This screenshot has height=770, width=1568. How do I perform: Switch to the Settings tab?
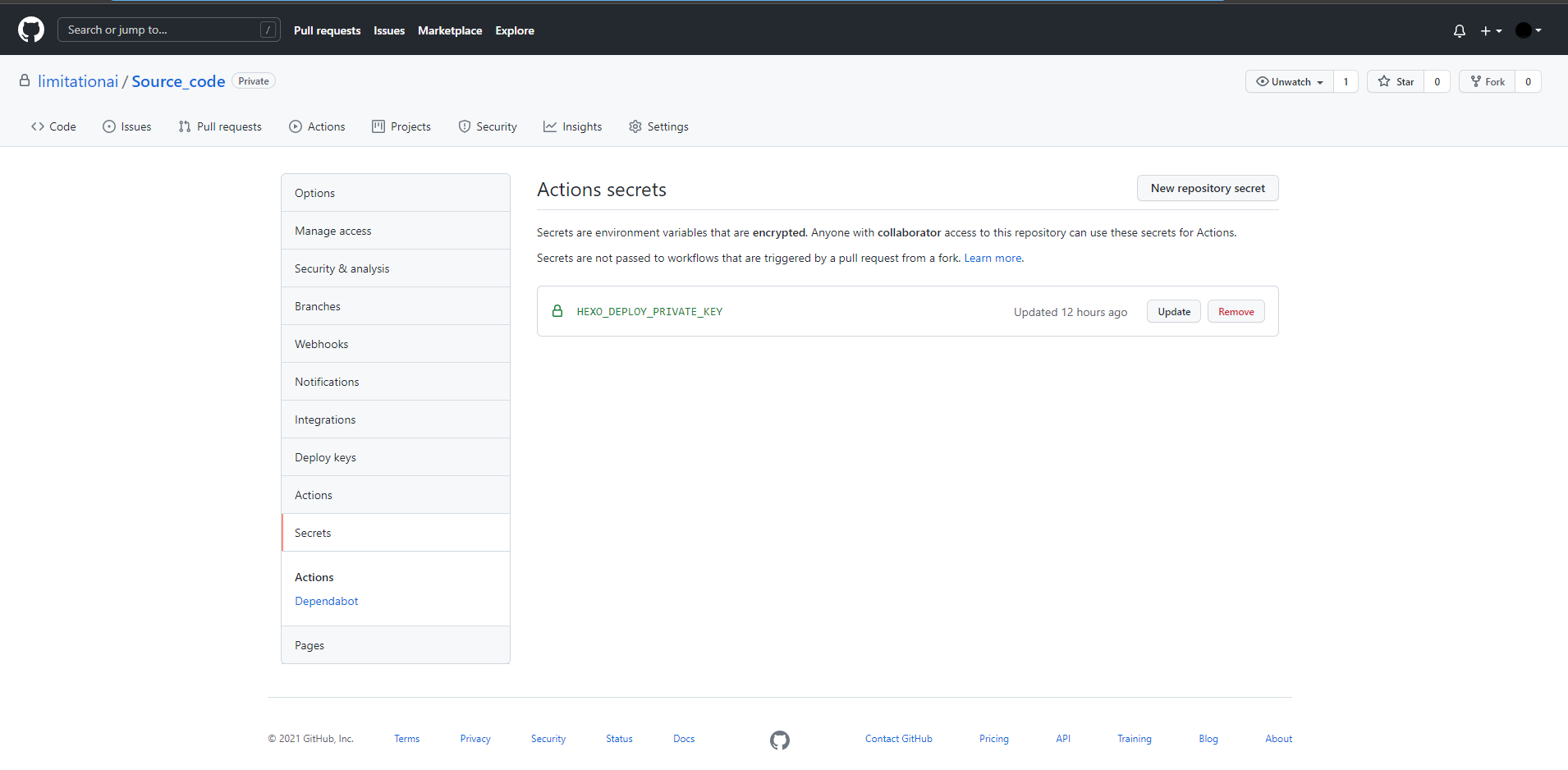click(x=658, y=126)
